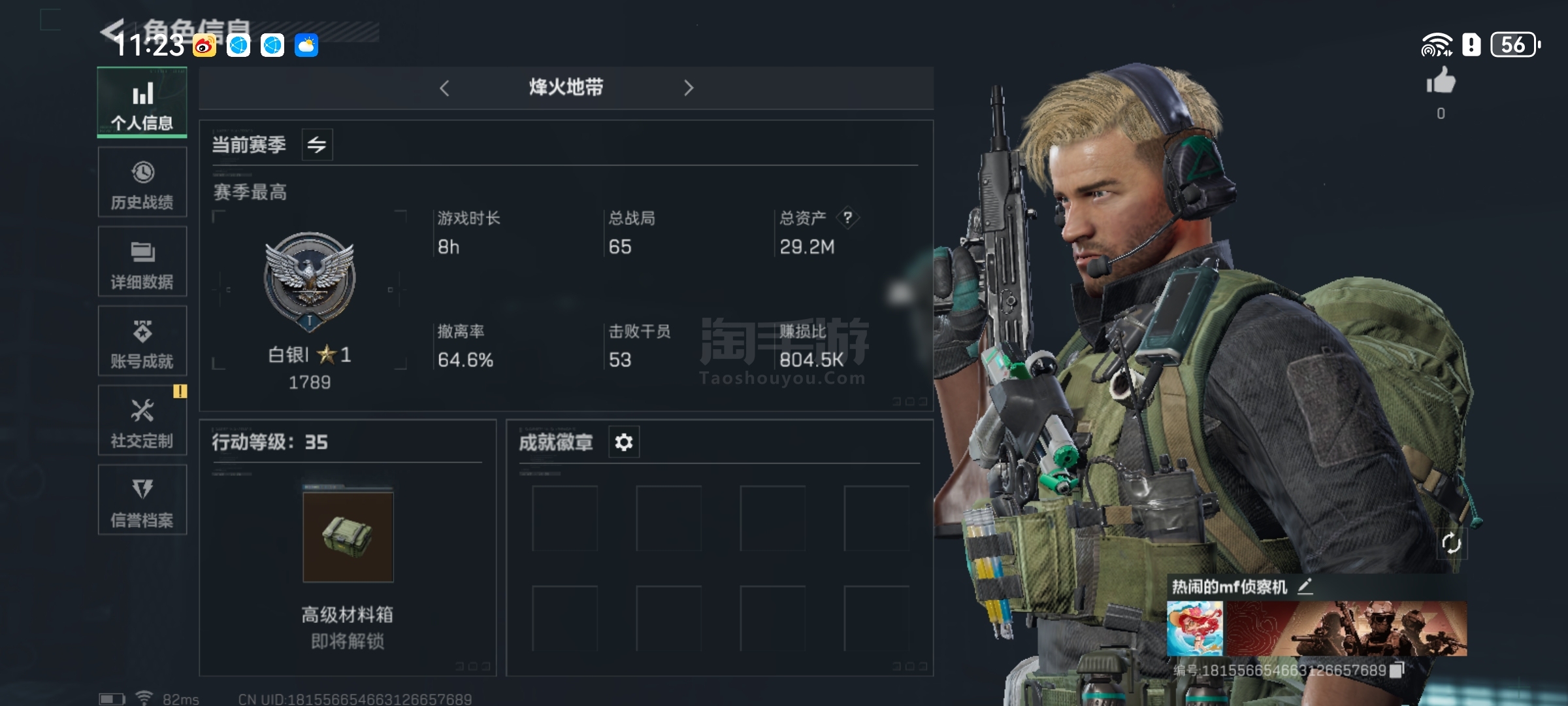Open the 信誉档案 reputation profile section
Screen dimensions: 1568x706
click(x=142, y=500)
